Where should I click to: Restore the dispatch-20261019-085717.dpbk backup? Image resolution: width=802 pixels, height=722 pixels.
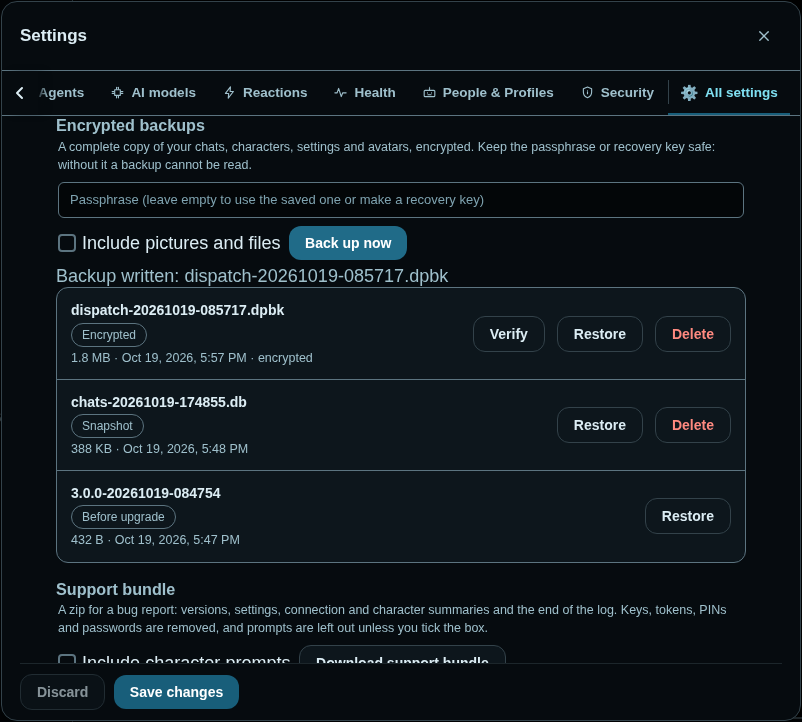pos(599,334)
